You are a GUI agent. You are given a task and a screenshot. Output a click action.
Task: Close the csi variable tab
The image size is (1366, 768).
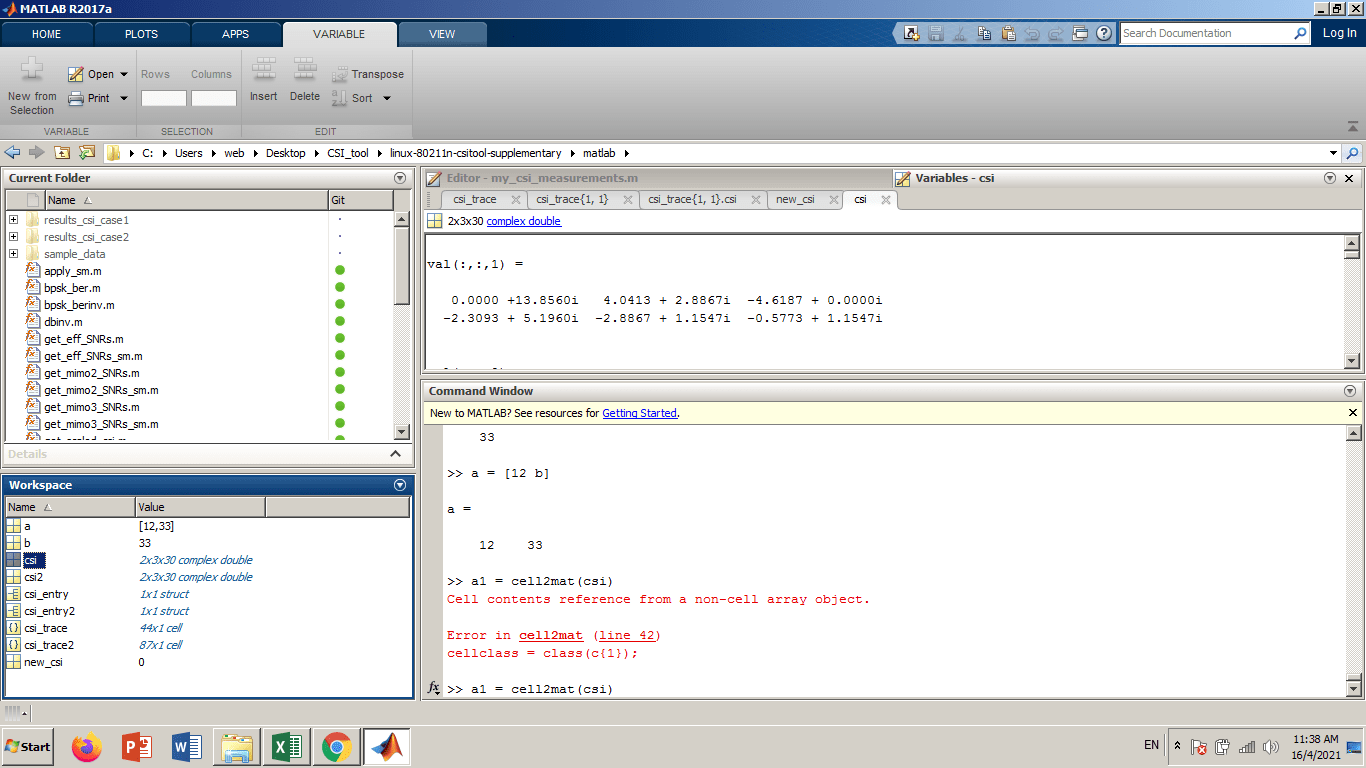(885, 199)
